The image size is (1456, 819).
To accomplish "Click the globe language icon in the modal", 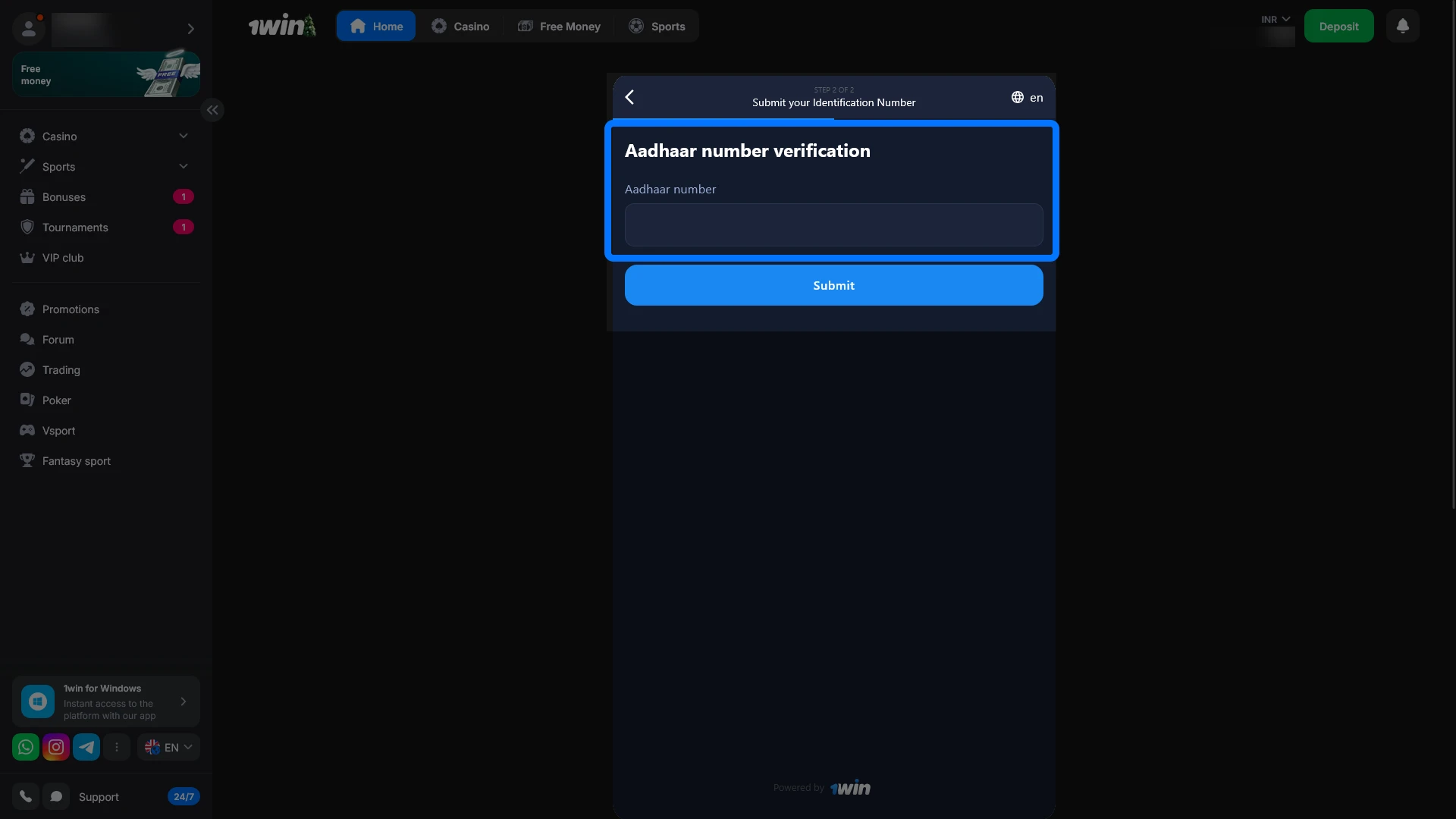I will click(x=1017, y=97).
